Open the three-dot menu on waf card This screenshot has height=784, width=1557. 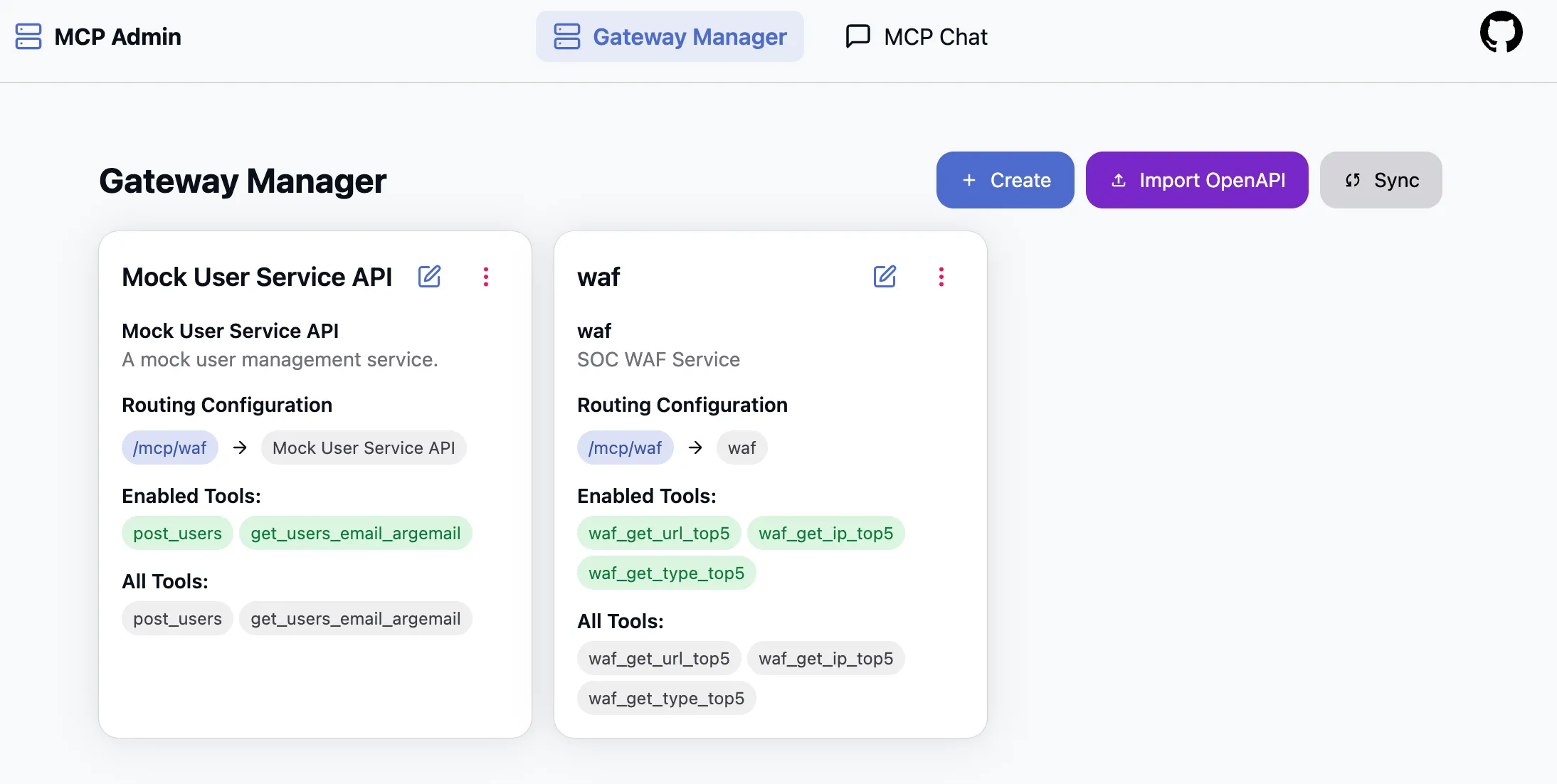point(941,277)
